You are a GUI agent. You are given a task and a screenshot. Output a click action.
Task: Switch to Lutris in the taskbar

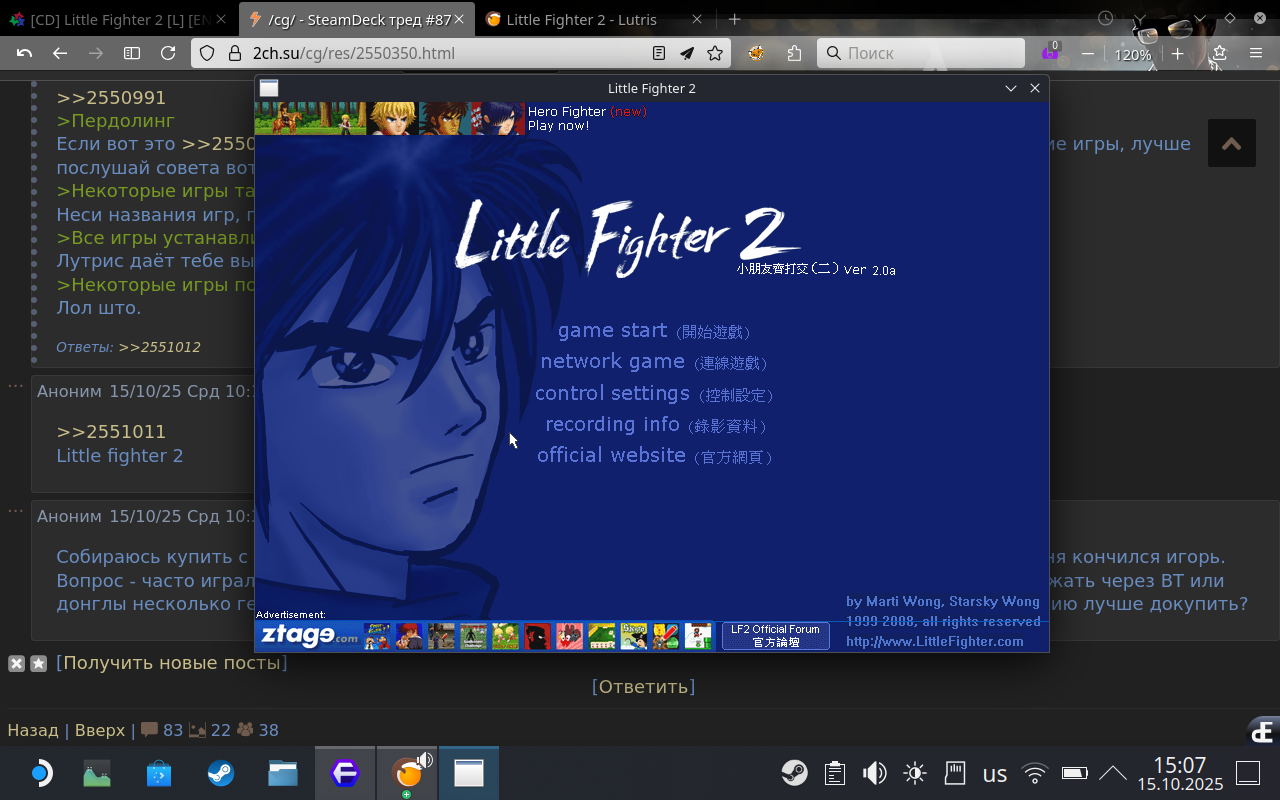[407, 773]
